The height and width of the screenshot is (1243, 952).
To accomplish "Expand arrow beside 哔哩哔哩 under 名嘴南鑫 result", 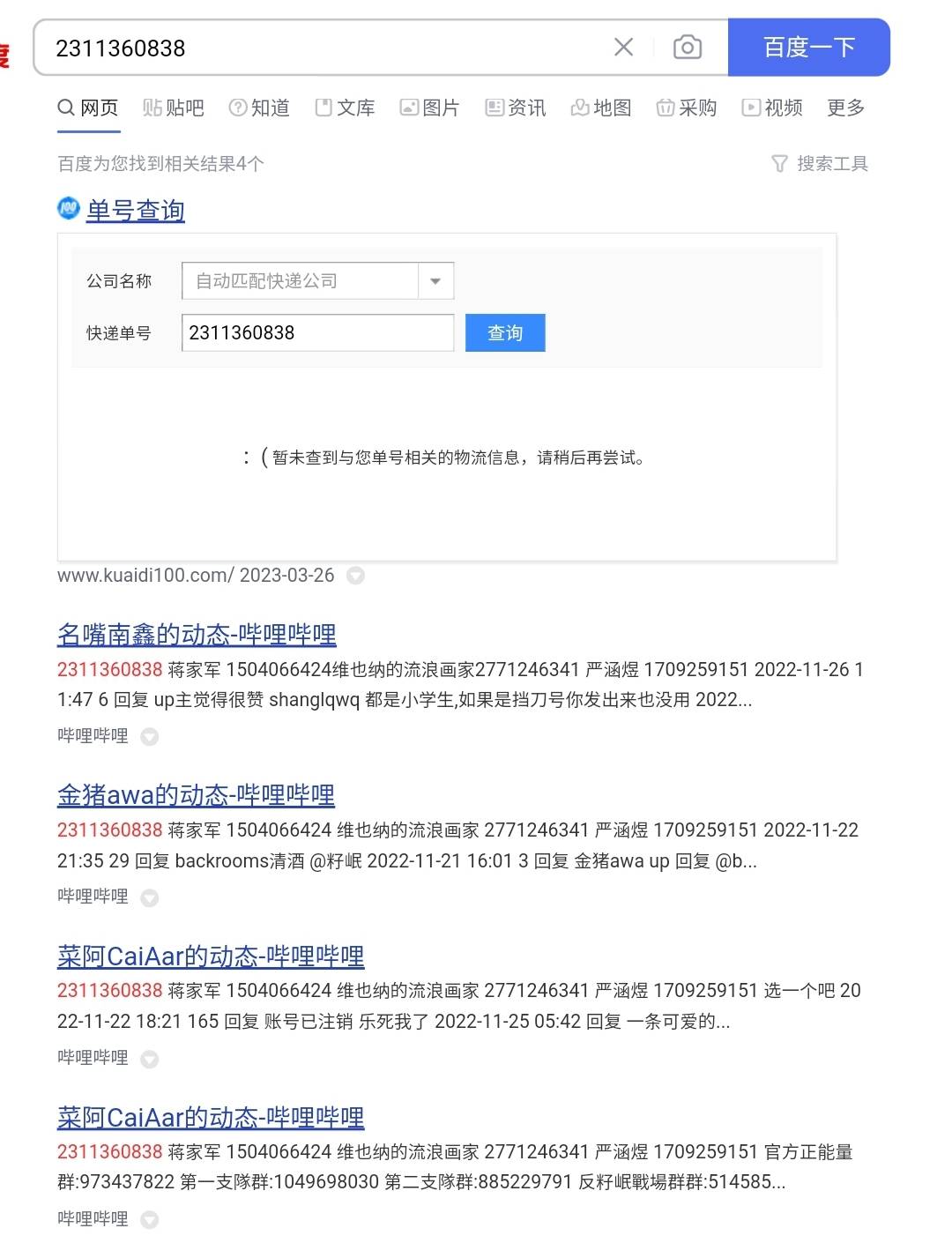I will (150, 737).
